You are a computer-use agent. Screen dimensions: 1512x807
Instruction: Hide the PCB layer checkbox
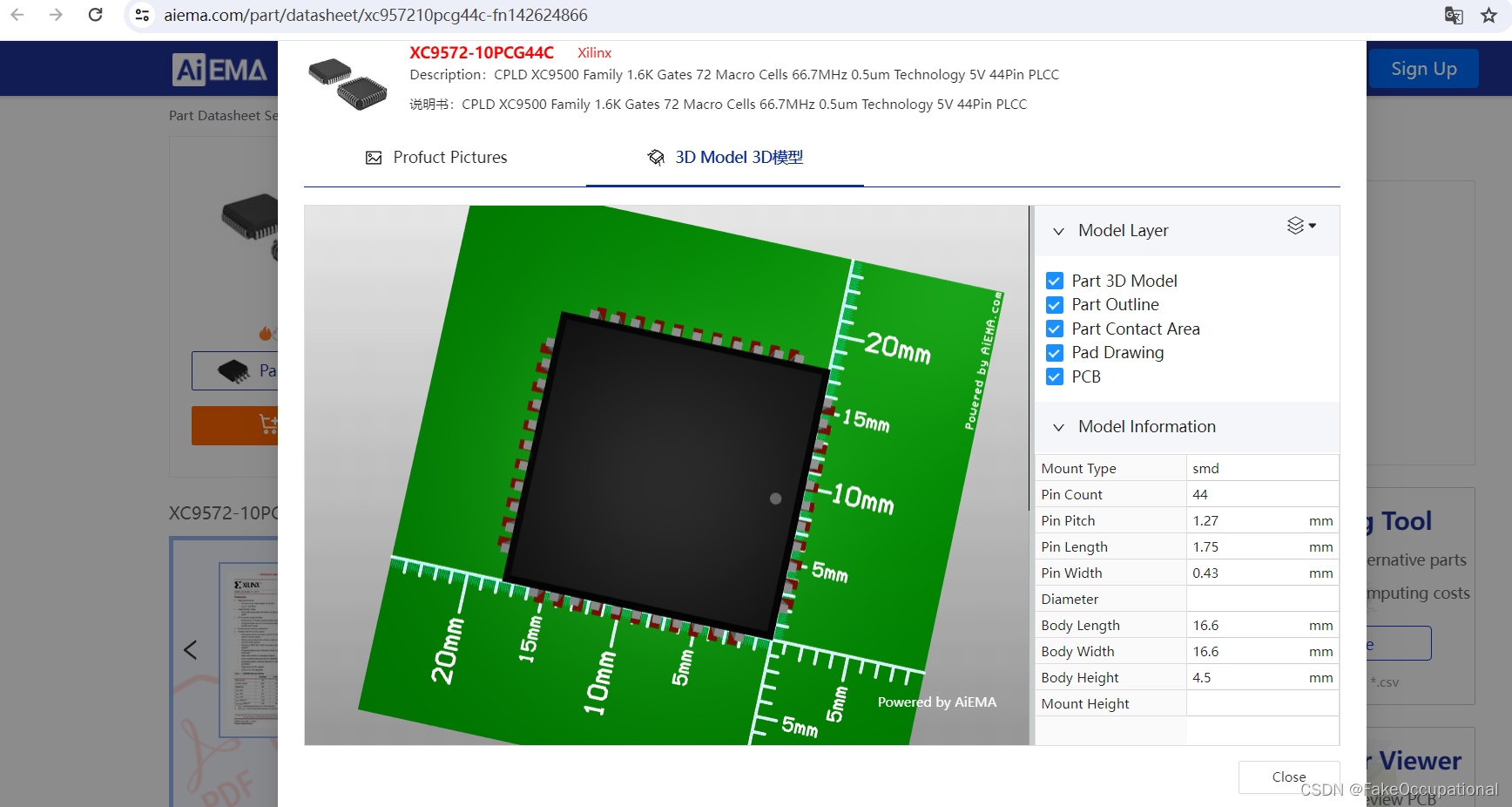tap(1054, 376)
